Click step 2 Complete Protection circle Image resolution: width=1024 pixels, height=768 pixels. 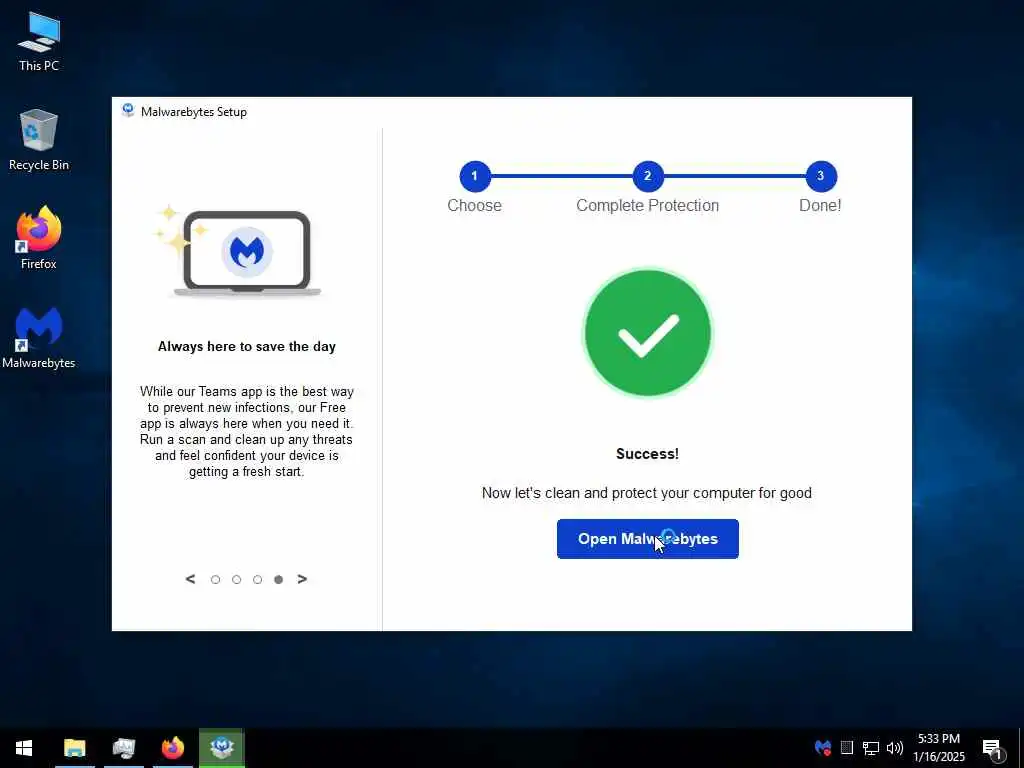(x=648, y=176)
